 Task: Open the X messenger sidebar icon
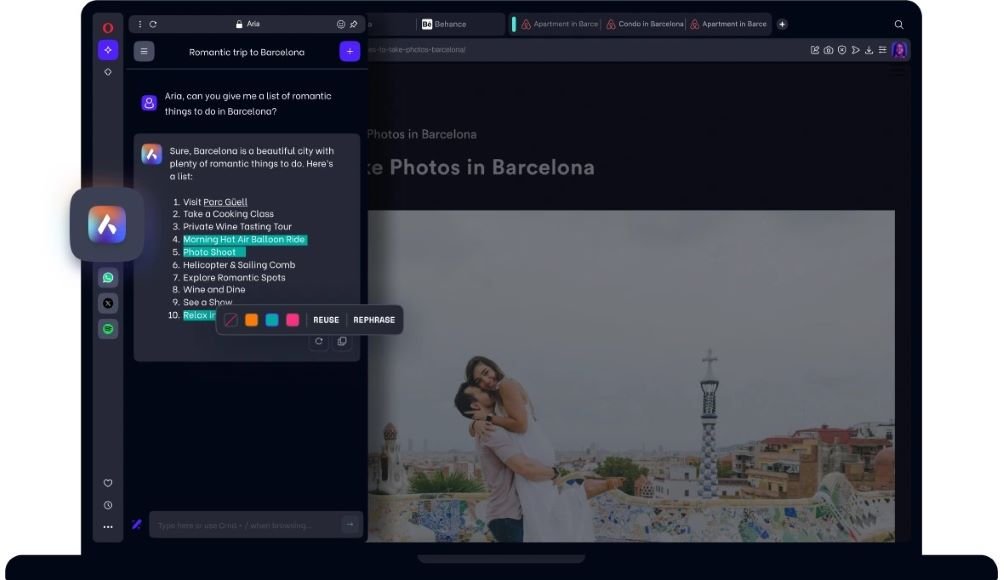click(108, 302)
